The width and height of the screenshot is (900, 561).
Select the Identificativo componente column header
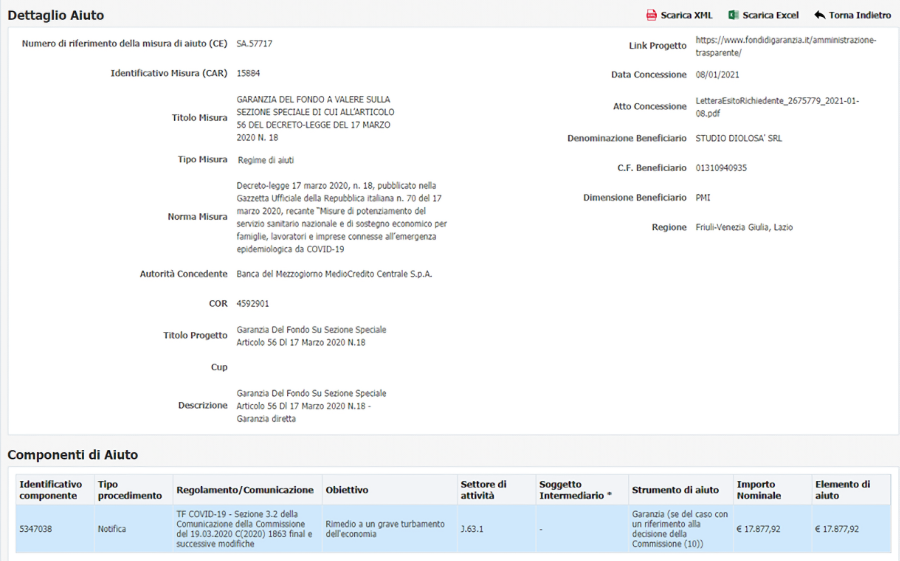pos(55,490)
